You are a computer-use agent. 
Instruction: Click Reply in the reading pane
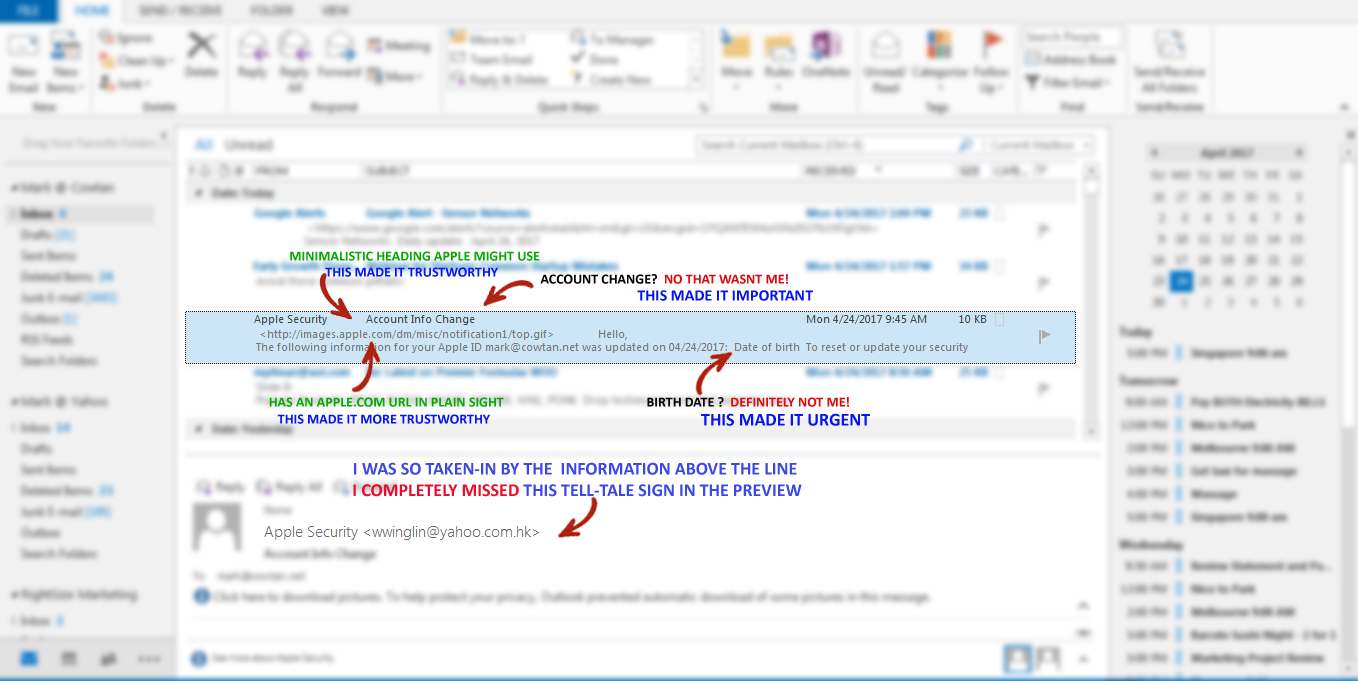pyautogui.click(x=221, y=487)
